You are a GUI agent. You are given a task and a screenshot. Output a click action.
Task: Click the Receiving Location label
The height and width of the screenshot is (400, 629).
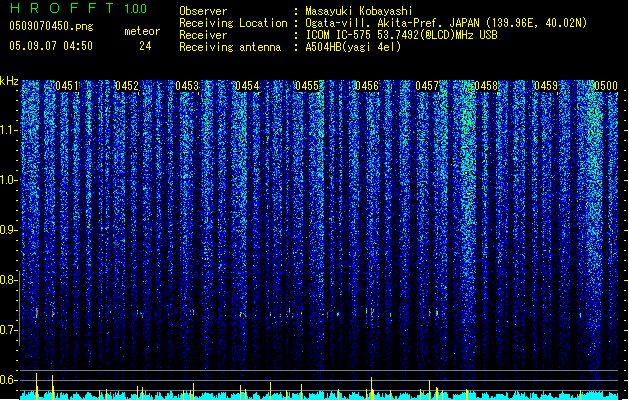(x=233, y=23)
